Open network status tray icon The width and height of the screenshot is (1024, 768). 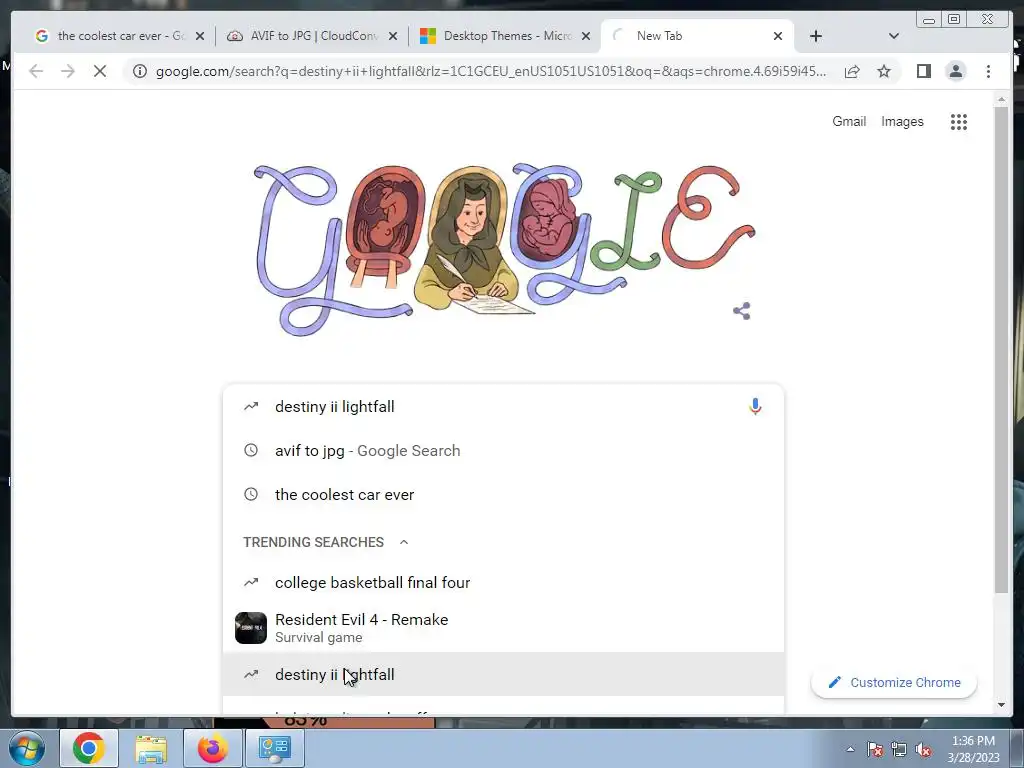[x=899, y=749]
